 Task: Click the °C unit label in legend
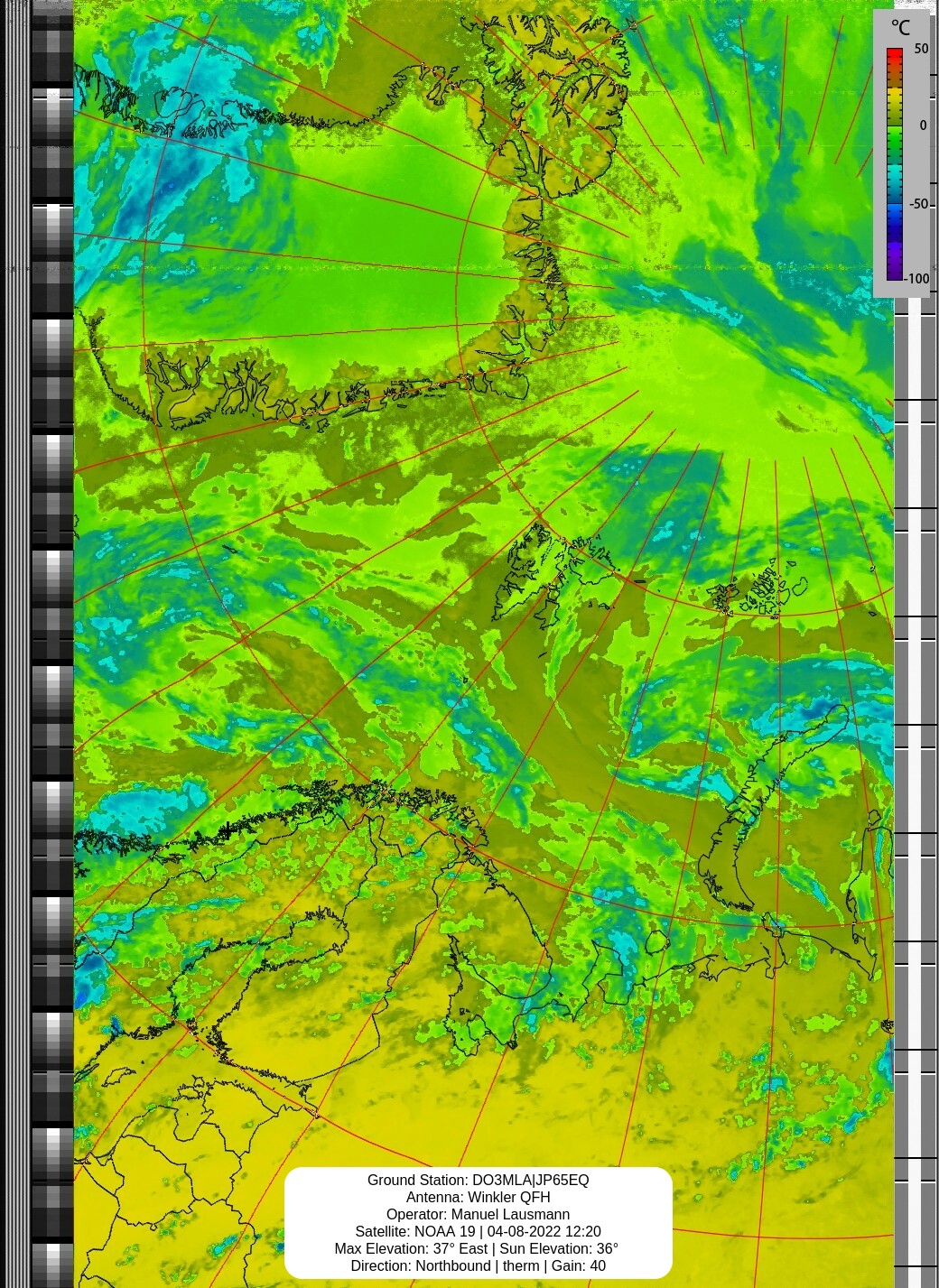[x=900, y=28]
